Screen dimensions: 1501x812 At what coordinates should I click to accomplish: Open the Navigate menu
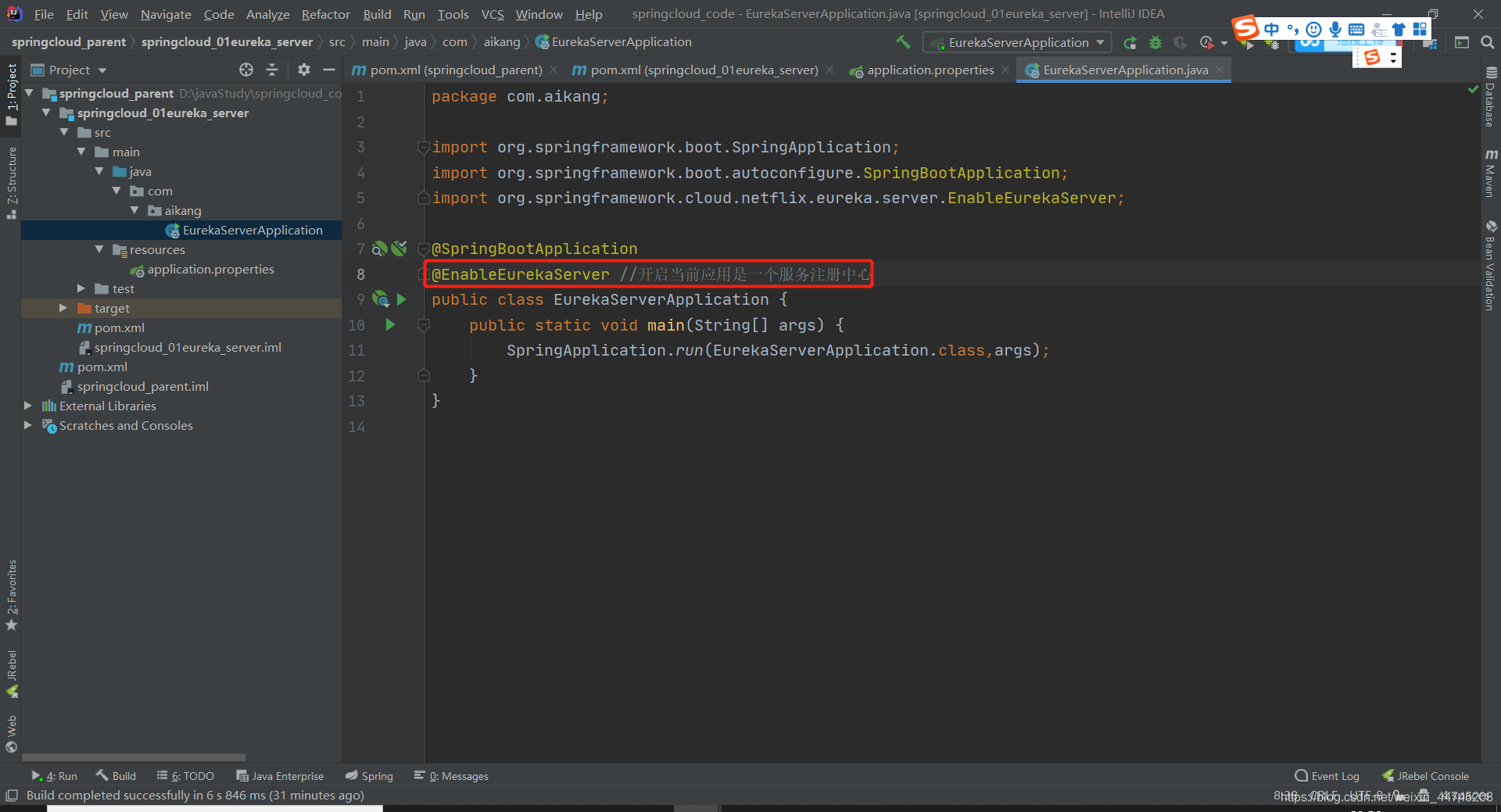(x=166, y=14)
